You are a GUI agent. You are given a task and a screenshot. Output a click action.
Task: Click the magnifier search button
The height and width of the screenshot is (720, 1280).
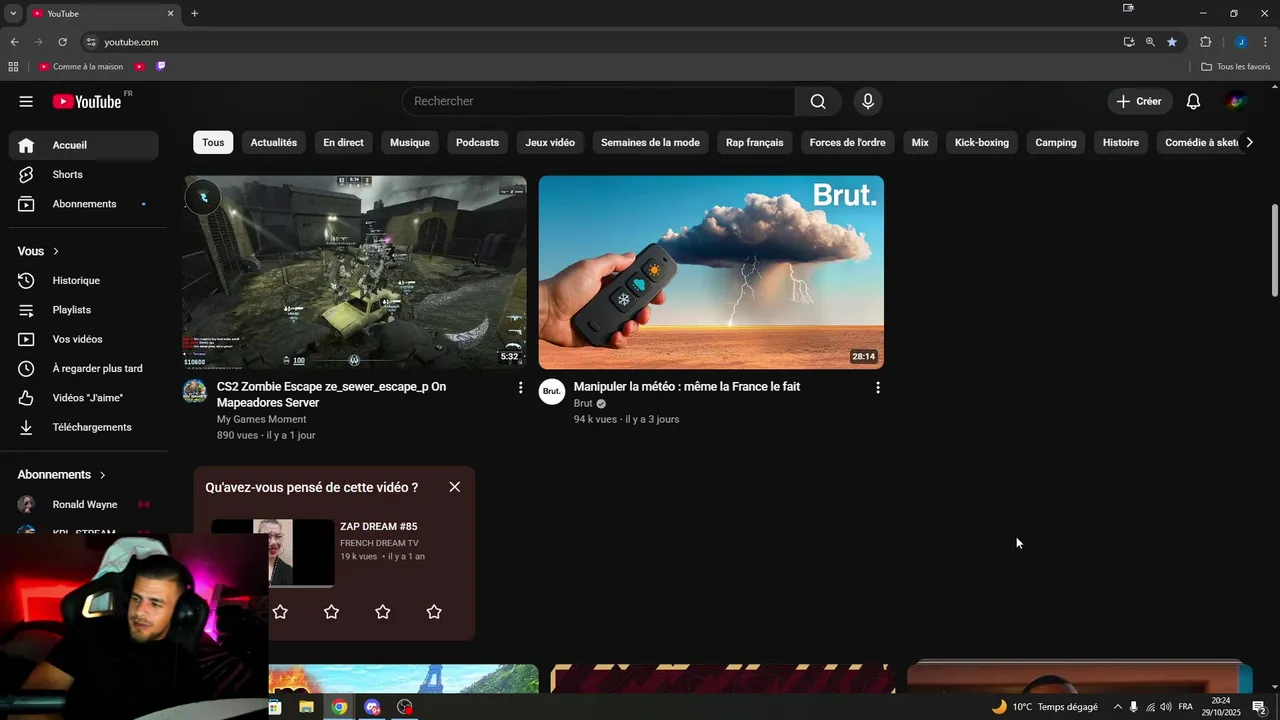(x=818, y=101)
